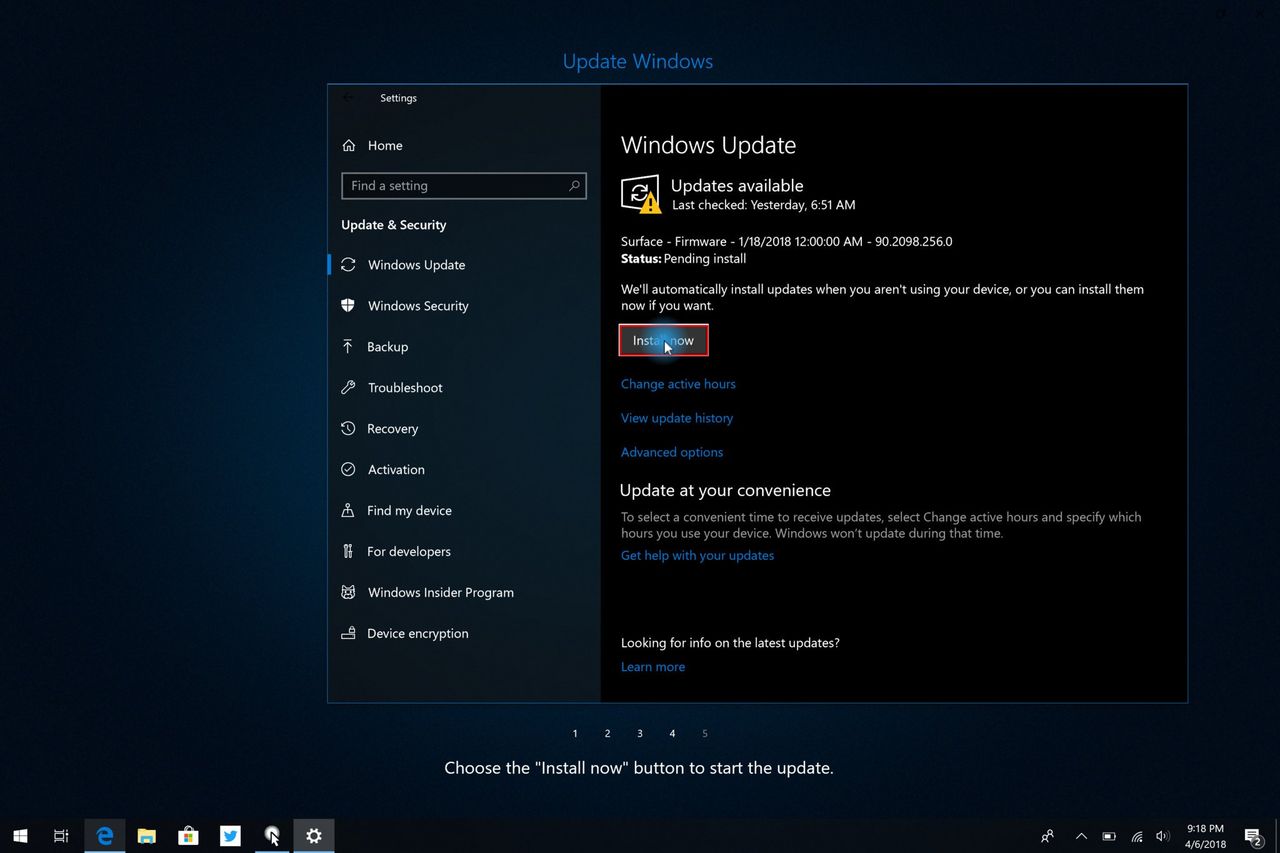Open the Windows Start menu
1280x853 pixels.
pos(20,836)
